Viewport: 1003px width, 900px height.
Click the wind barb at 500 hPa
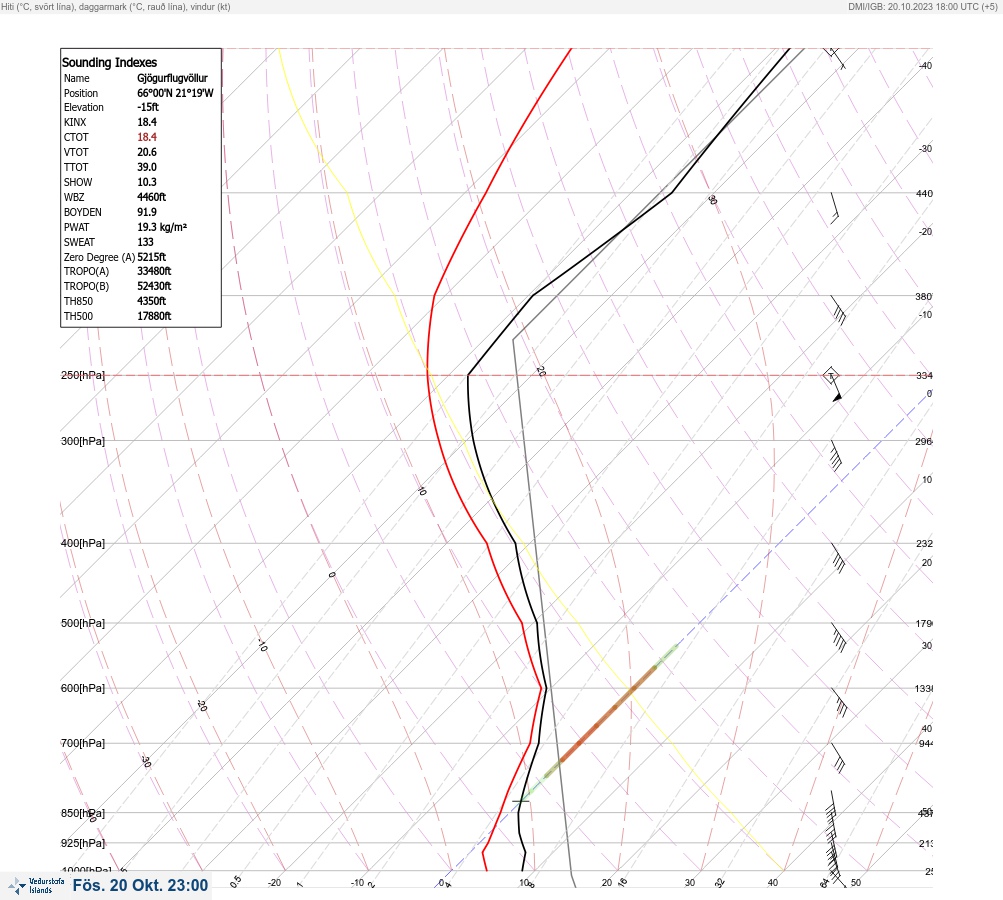click(x=839, y=637)
